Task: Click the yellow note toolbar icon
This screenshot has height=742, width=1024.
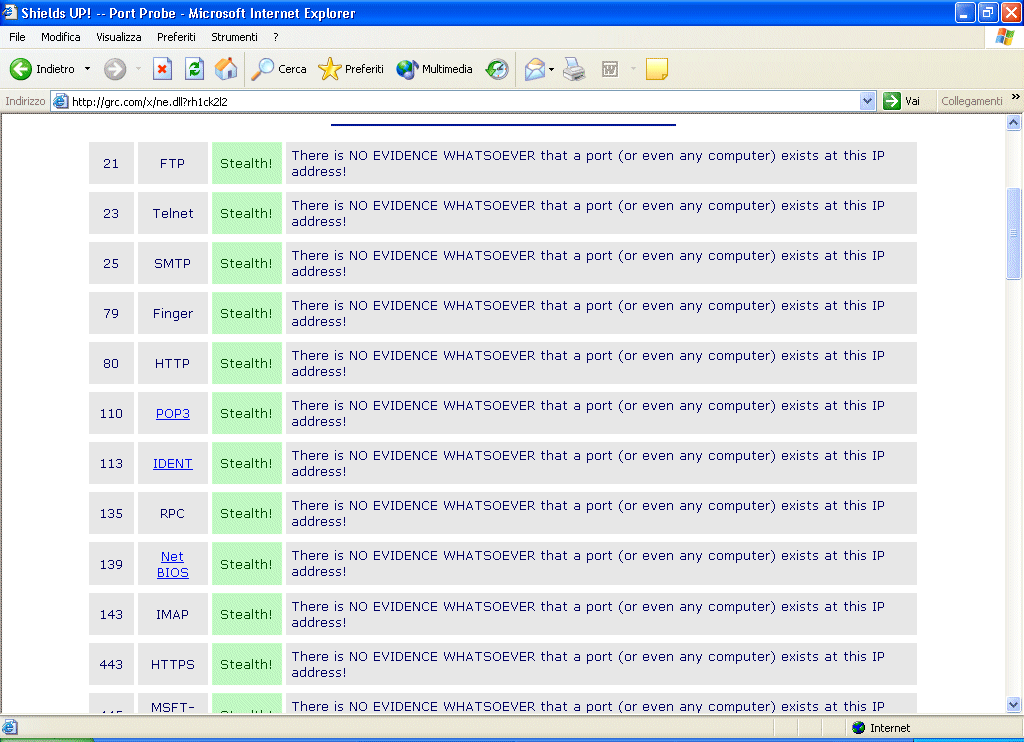Action: coord(656,69)
